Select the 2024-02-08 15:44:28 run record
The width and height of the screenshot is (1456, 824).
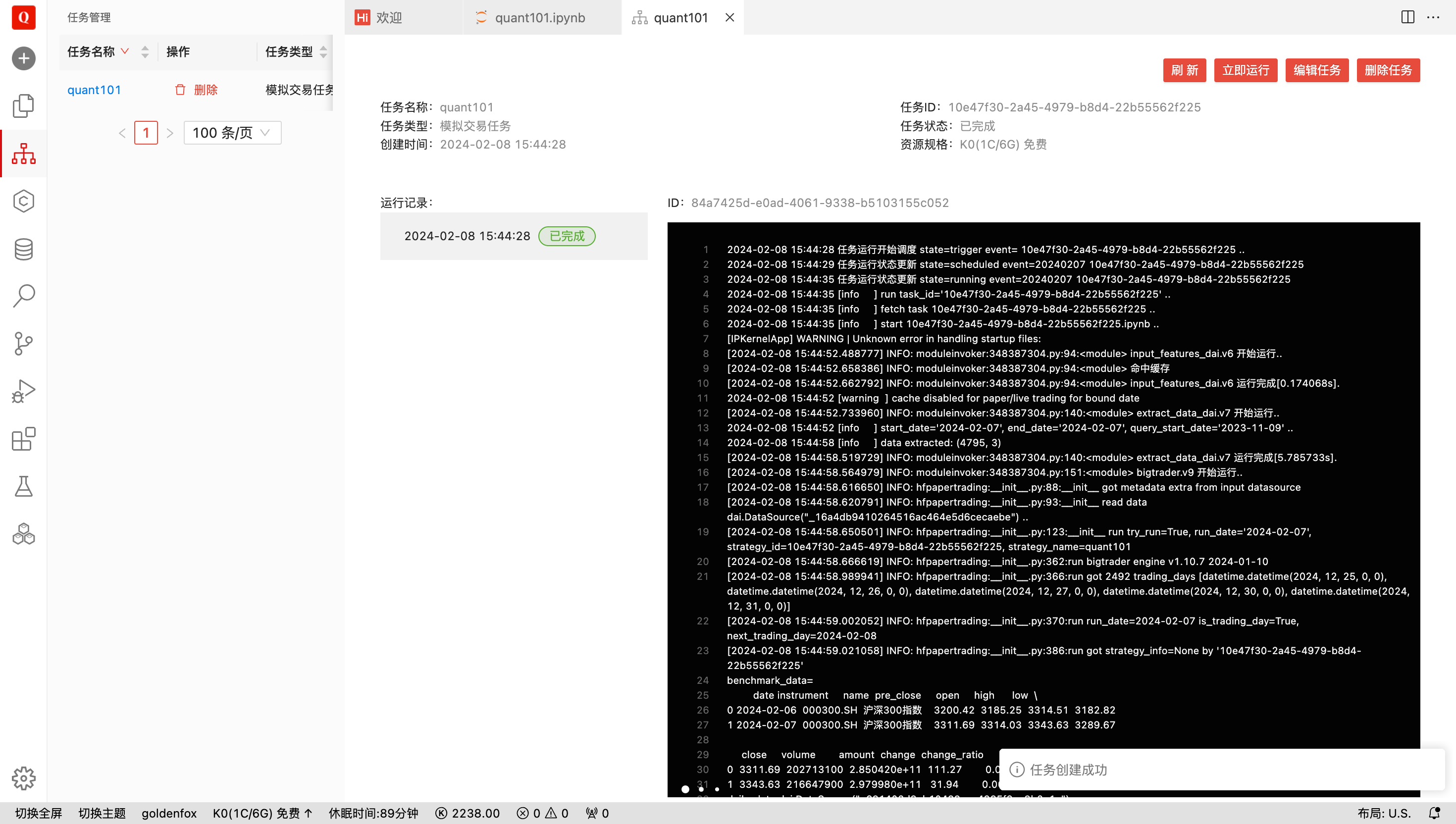click(x=467, y=236)
